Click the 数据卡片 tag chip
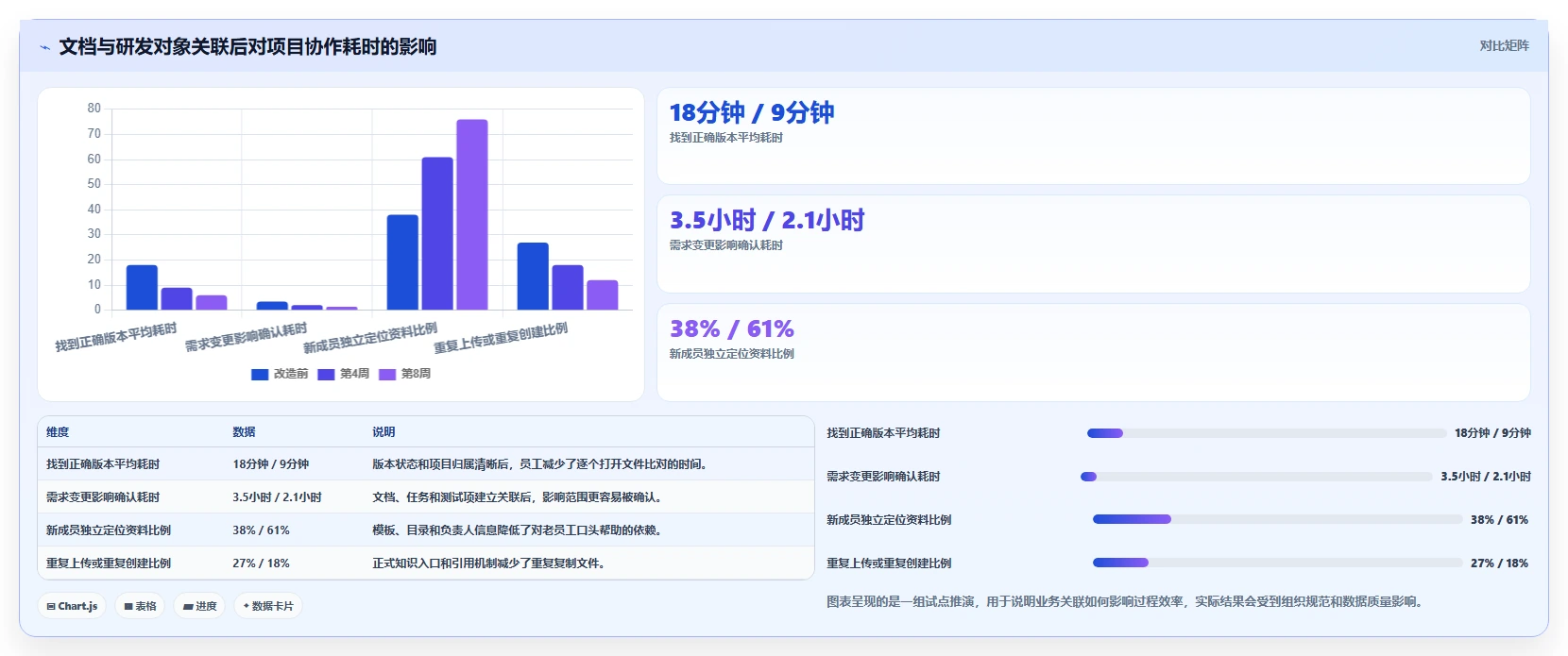The image size is (1568, 656). pyautogui.click(x=268, y=606)
